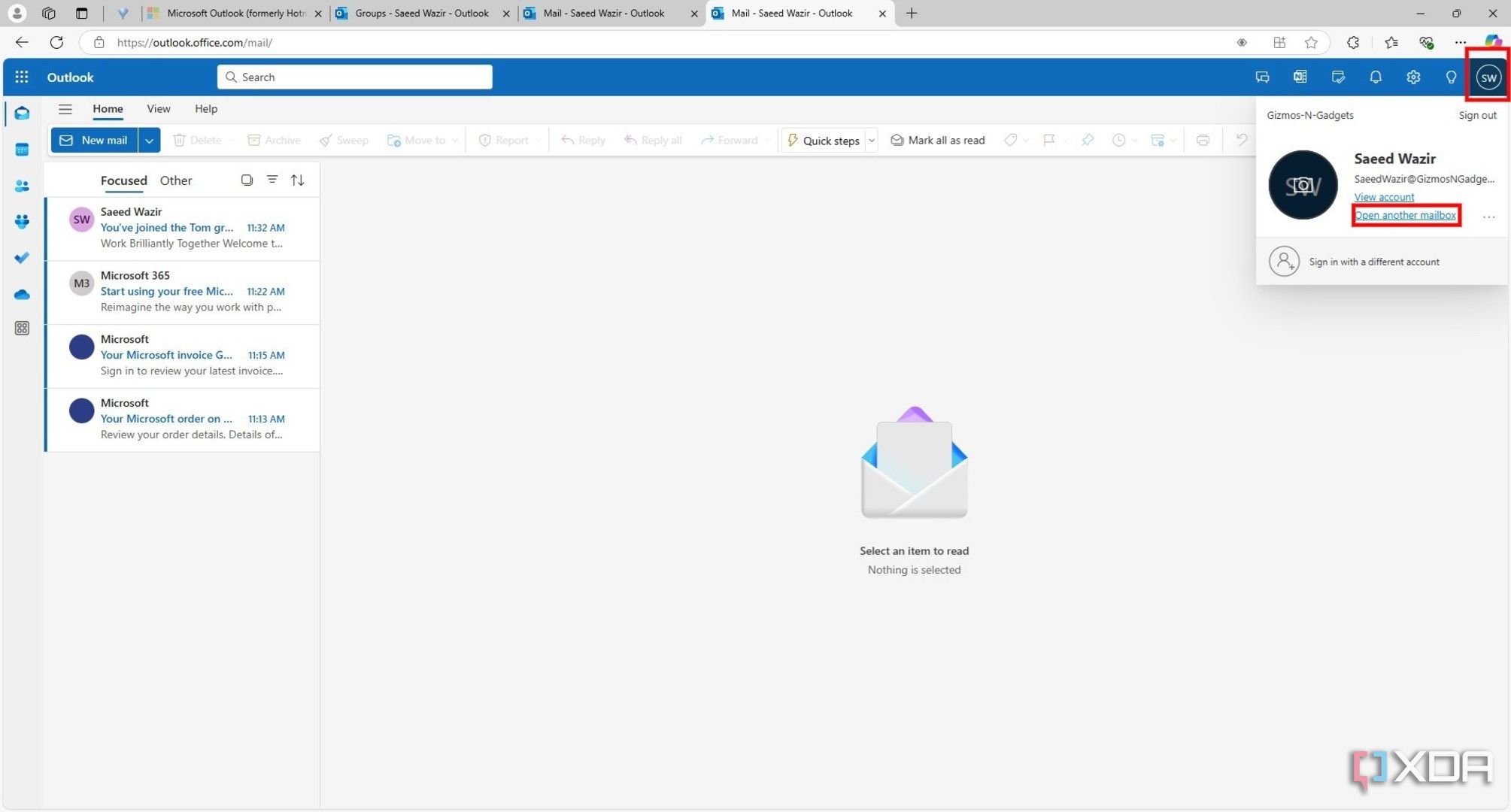Click the Filter icon in inbox
Screen dimensions: 1511x812
tap(272, 180)
